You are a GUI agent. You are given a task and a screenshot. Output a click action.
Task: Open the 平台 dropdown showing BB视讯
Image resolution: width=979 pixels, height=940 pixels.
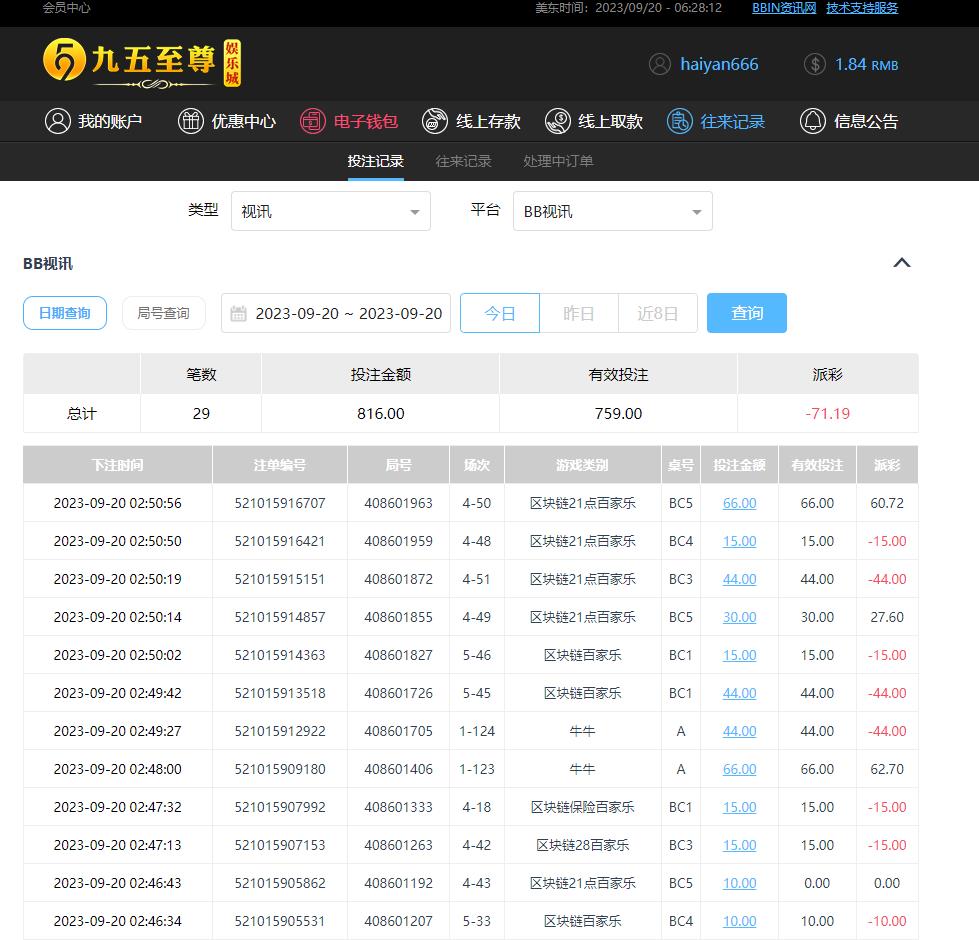[x=612, y=211]
